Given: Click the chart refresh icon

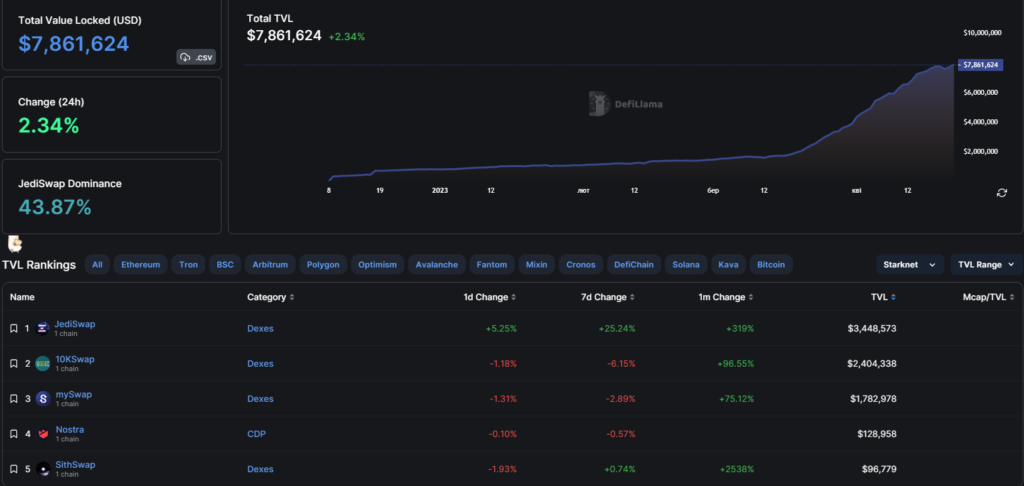Looking at the screenshot, I should pyautogui.click(x=1001, y=193).
